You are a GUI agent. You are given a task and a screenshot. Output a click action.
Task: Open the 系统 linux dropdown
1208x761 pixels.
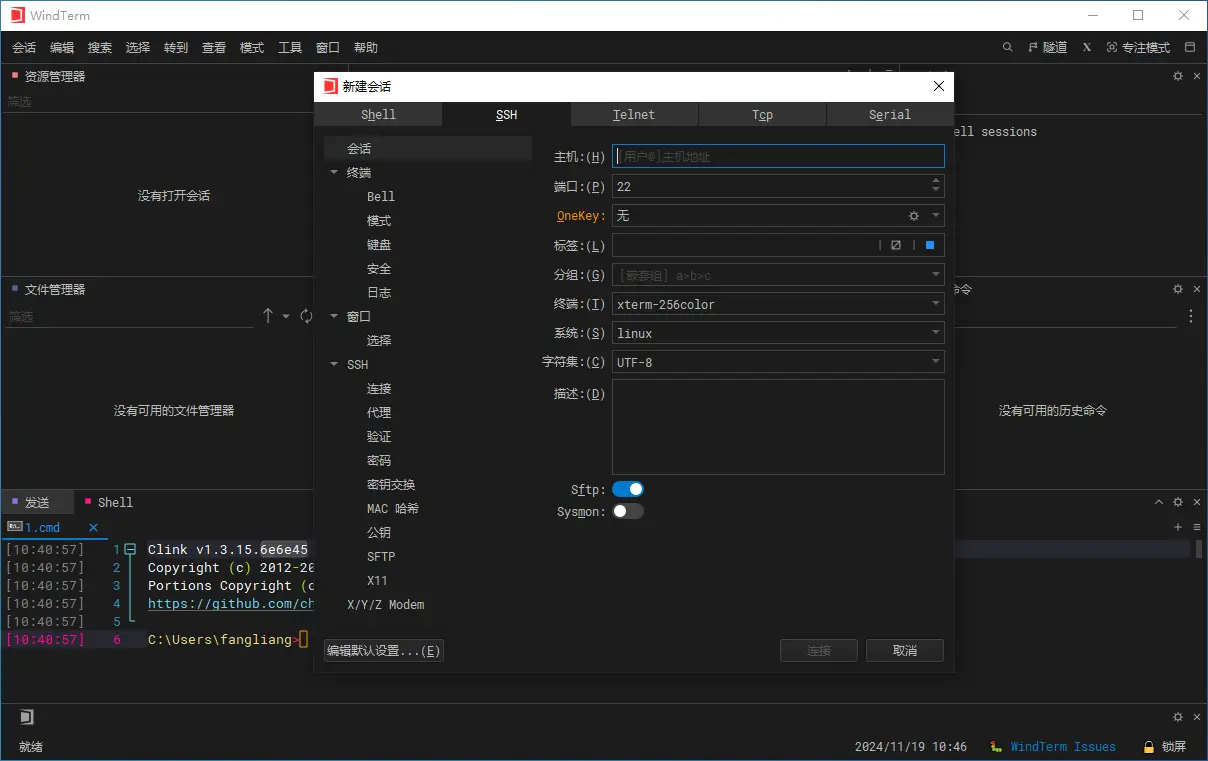[x=778, y=333]
